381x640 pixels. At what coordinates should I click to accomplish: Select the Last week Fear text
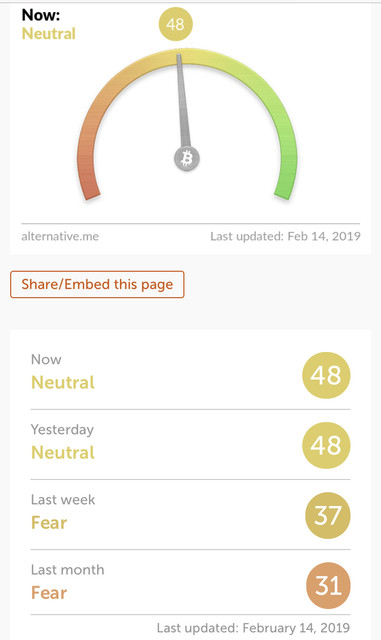coord(49,523)
